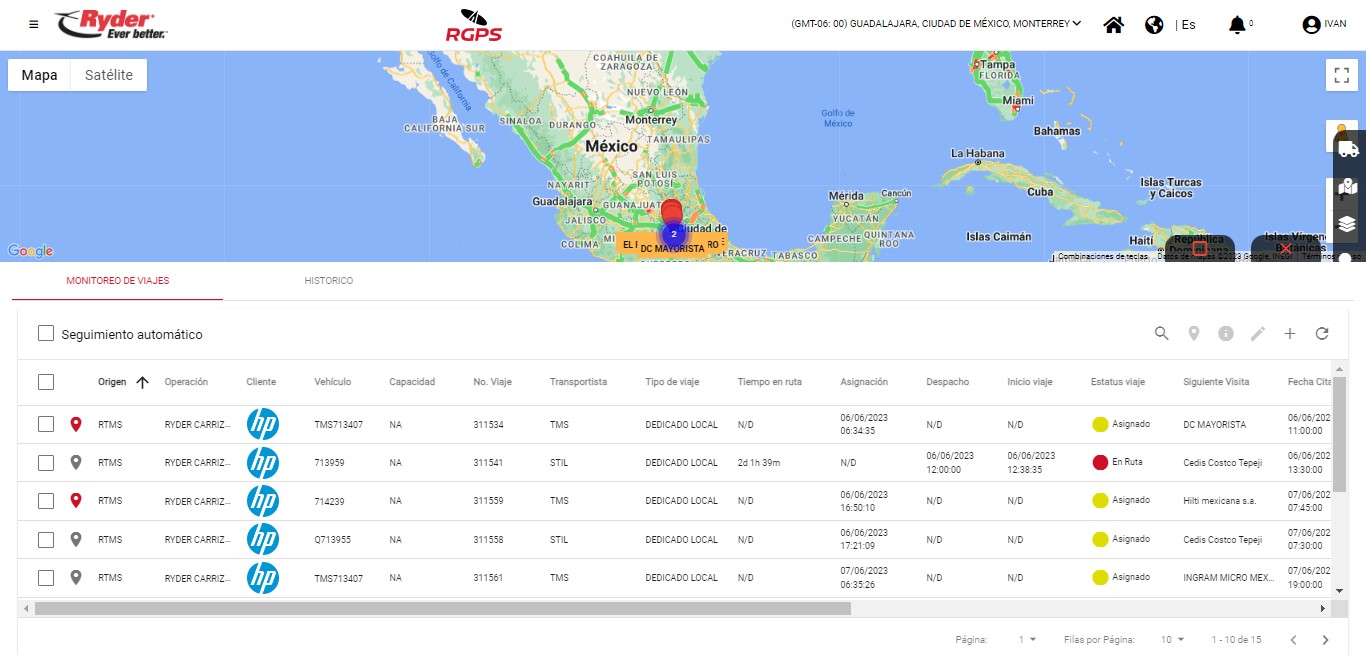Click the horizontal table scrollbar

coord(442,608)
